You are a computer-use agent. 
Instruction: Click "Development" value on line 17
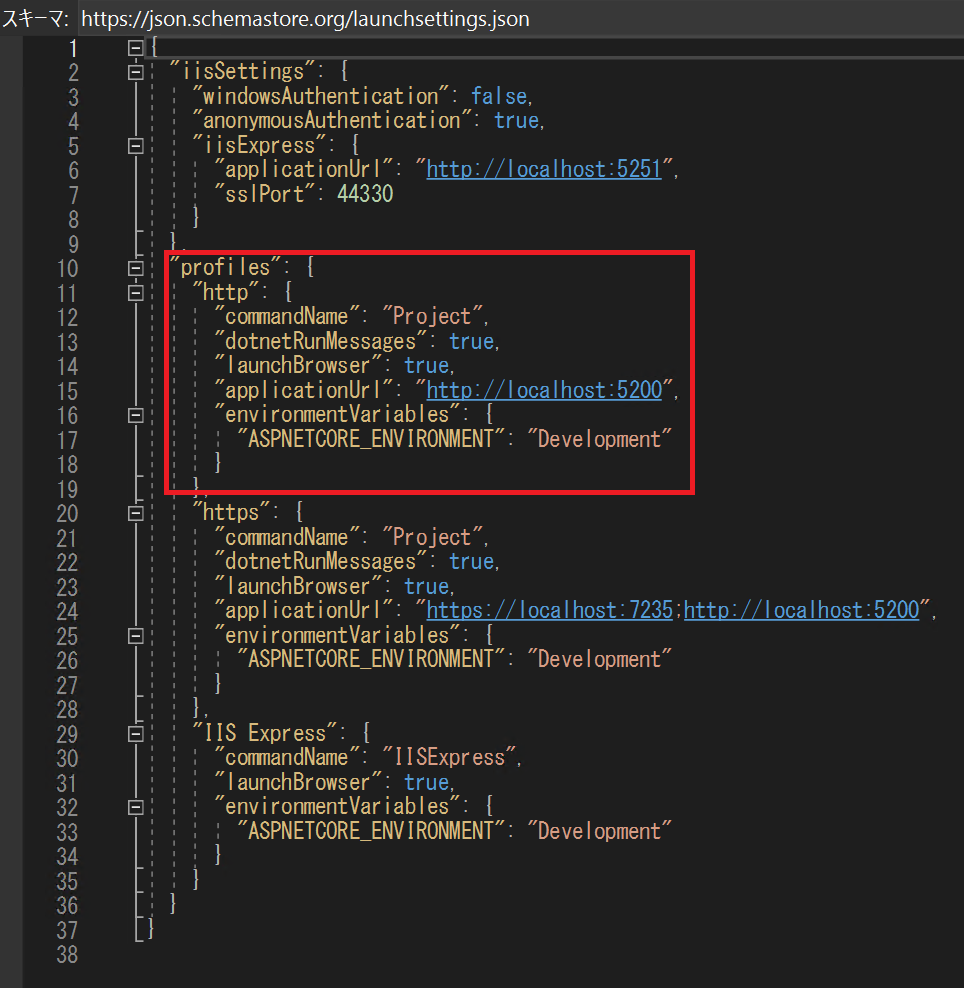(599, 439)
